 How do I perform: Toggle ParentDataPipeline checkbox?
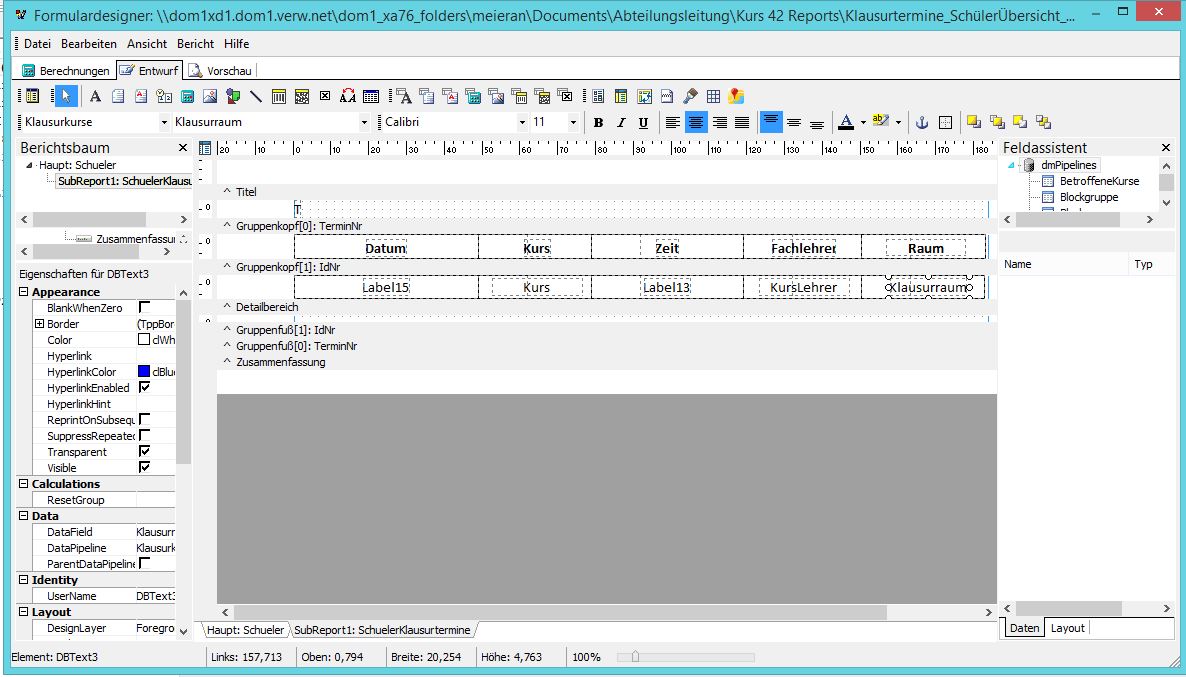[144, 563]
